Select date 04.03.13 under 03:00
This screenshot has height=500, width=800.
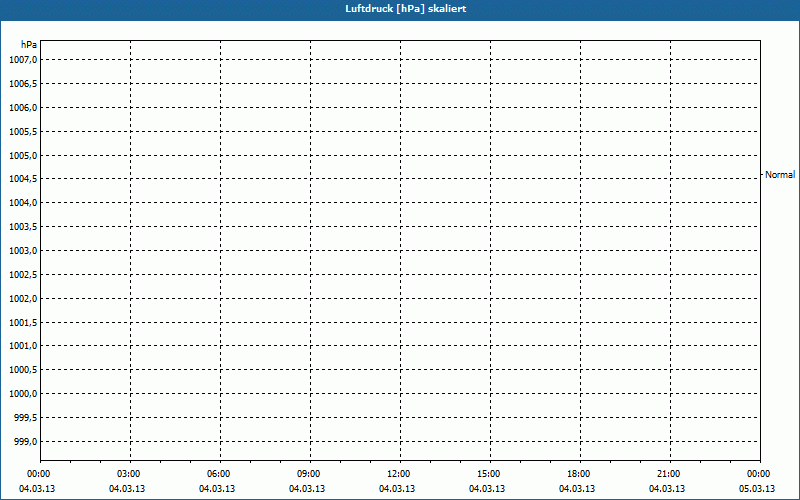[127, 489]
